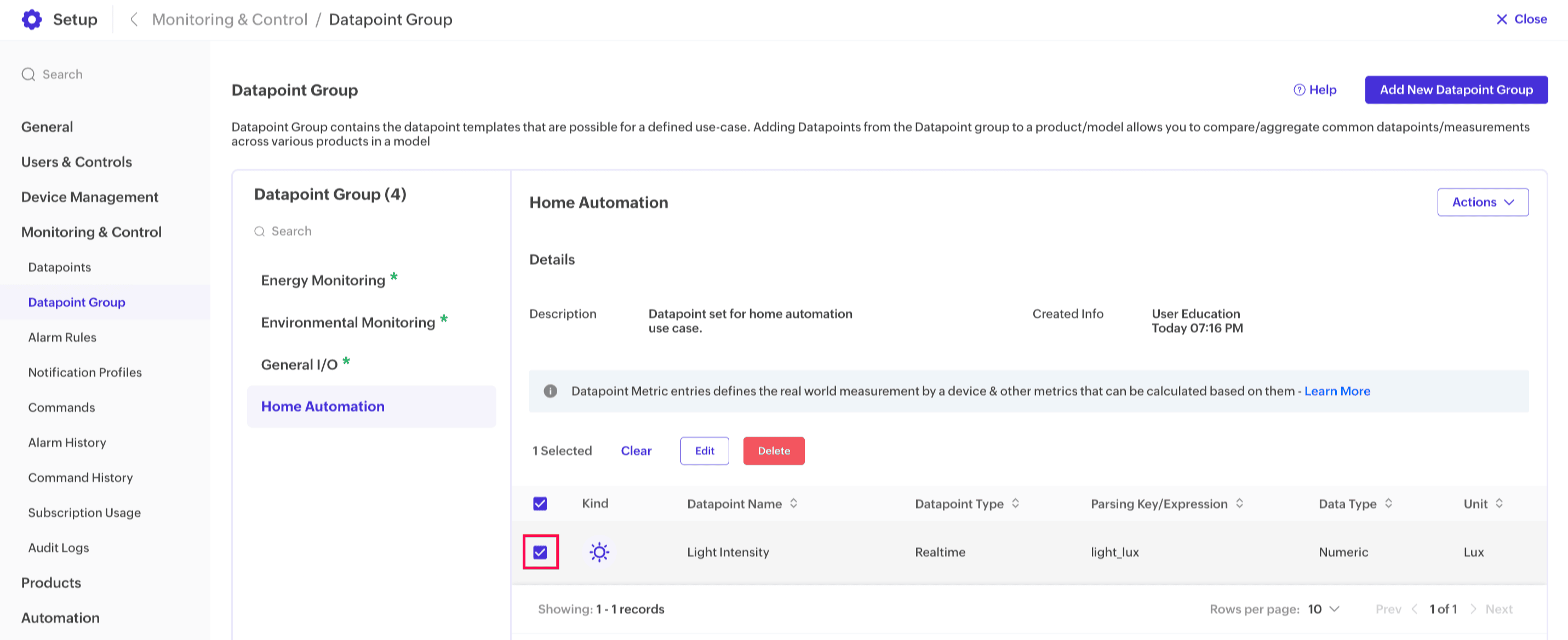
Task: Expand the Rows per page selector
Action: 1324,609
